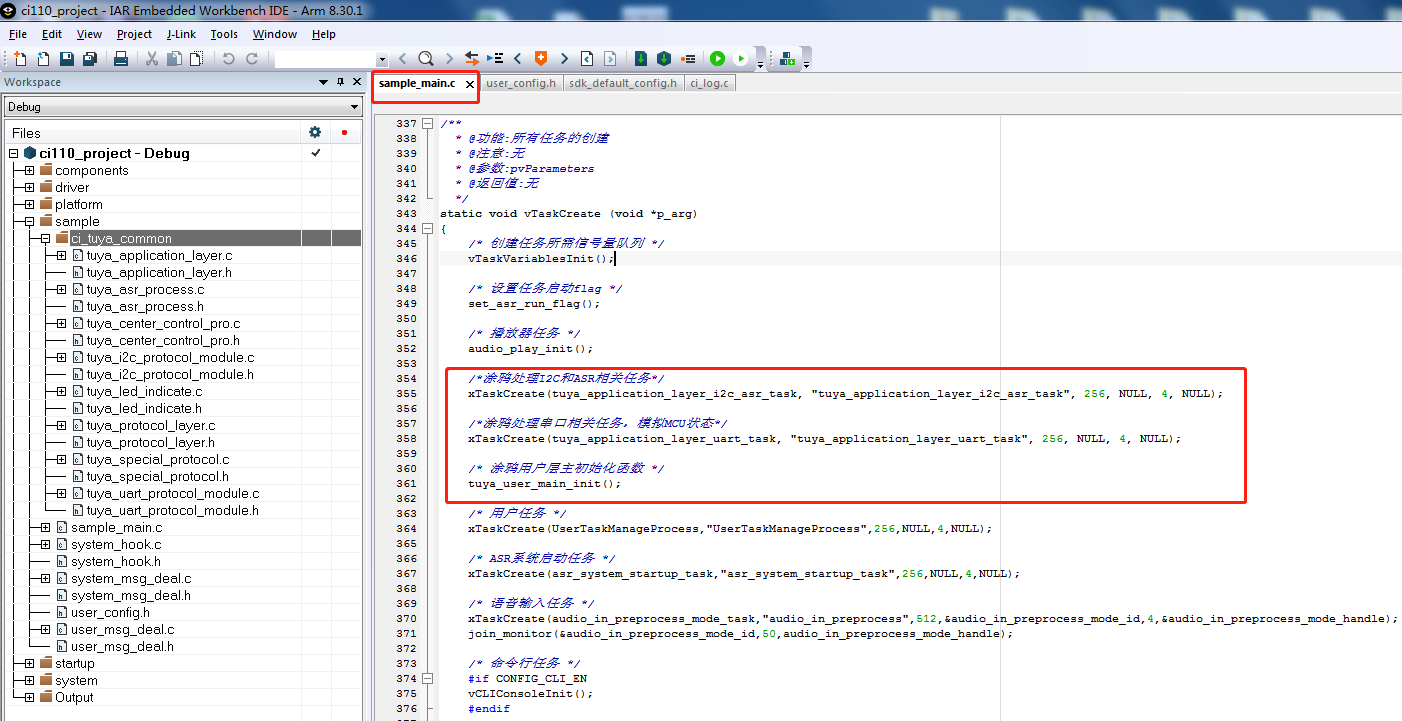Click the Open file toolbar icon
The height and width of the screenshot is (721, 1402).
(43, 59)
